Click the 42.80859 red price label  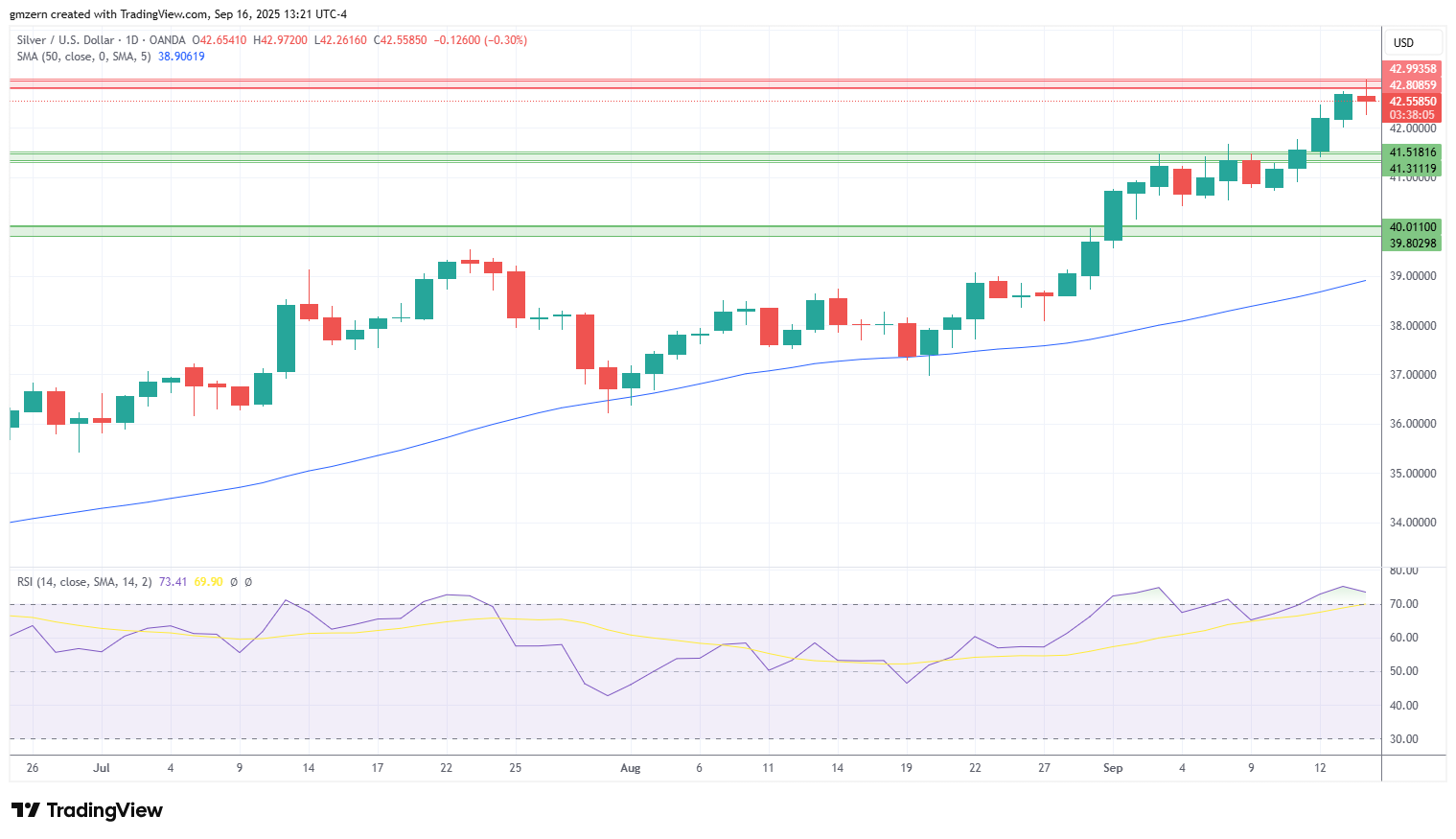(1413, 85)
